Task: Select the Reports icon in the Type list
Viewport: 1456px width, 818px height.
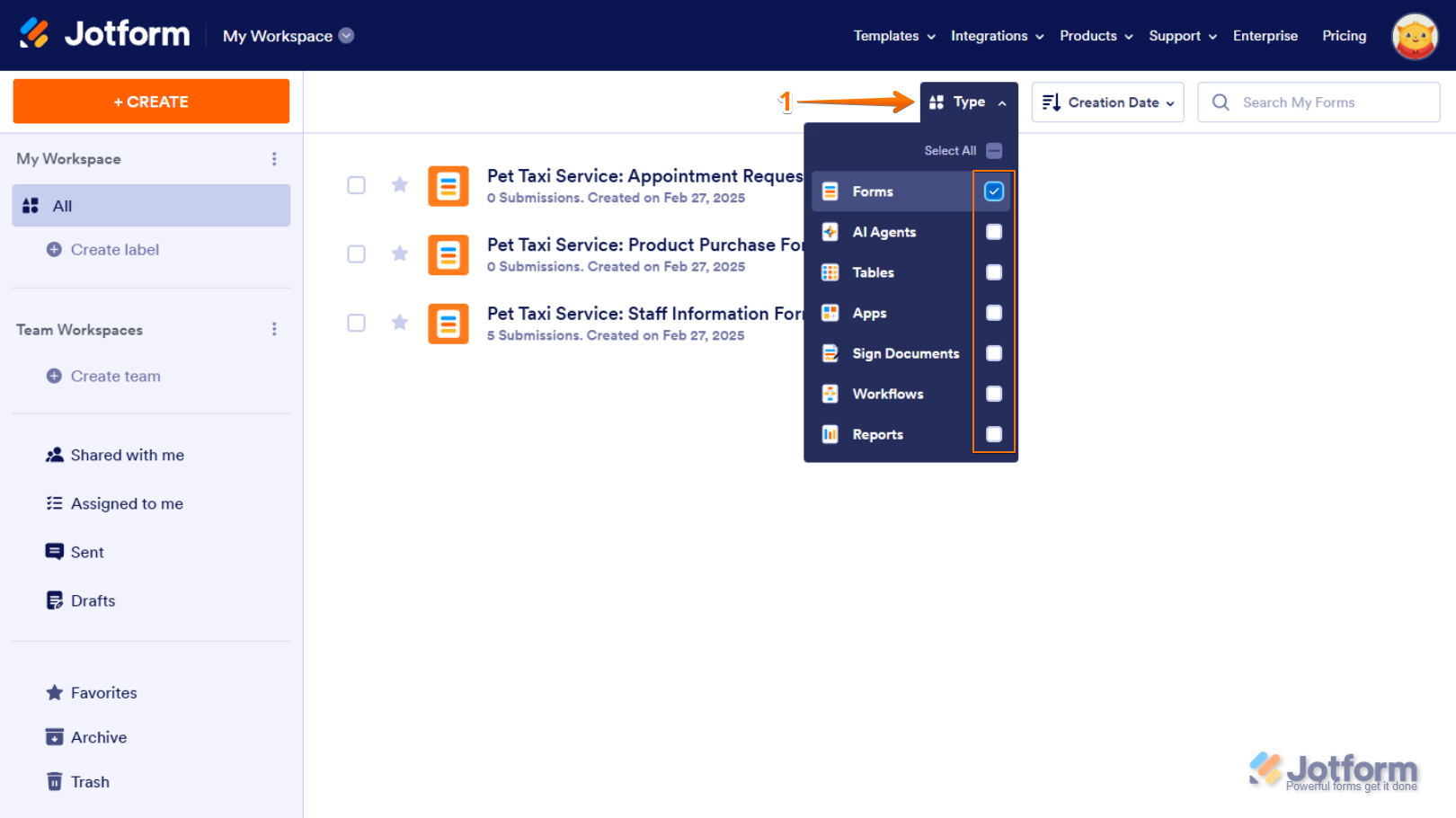Action: [x=830, y=433]
